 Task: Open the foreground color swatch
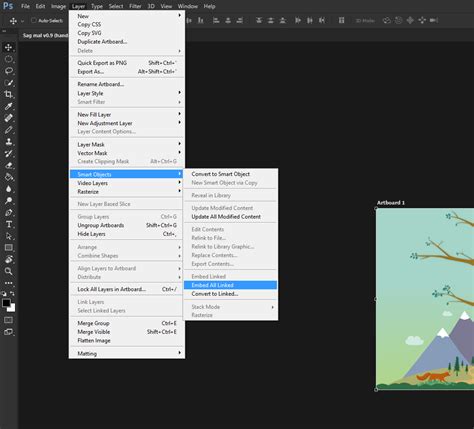(x=6, y=303)
